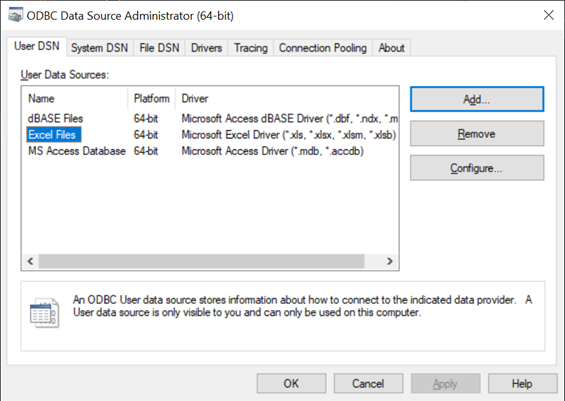
Task: Show the About tab
Action: (391, 48)
